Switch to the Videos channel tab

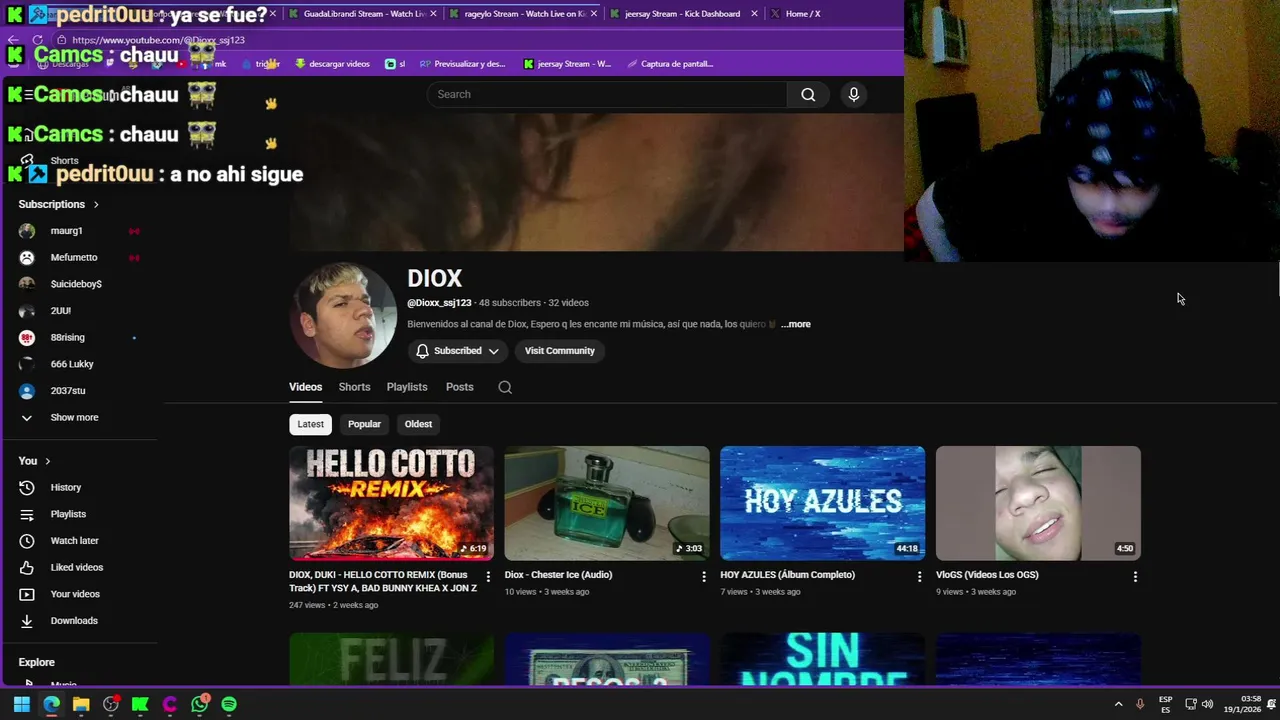click(305, 387)
